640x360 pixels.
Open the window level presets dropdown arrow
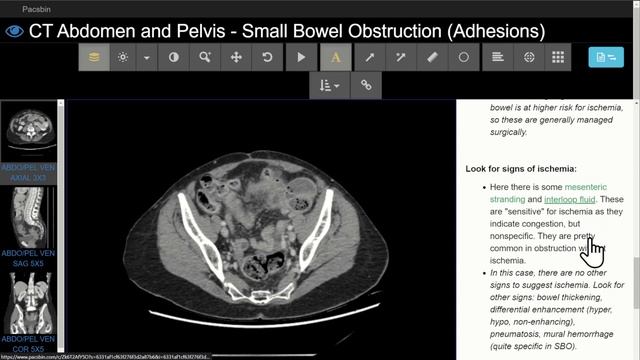tap(147, 57)
